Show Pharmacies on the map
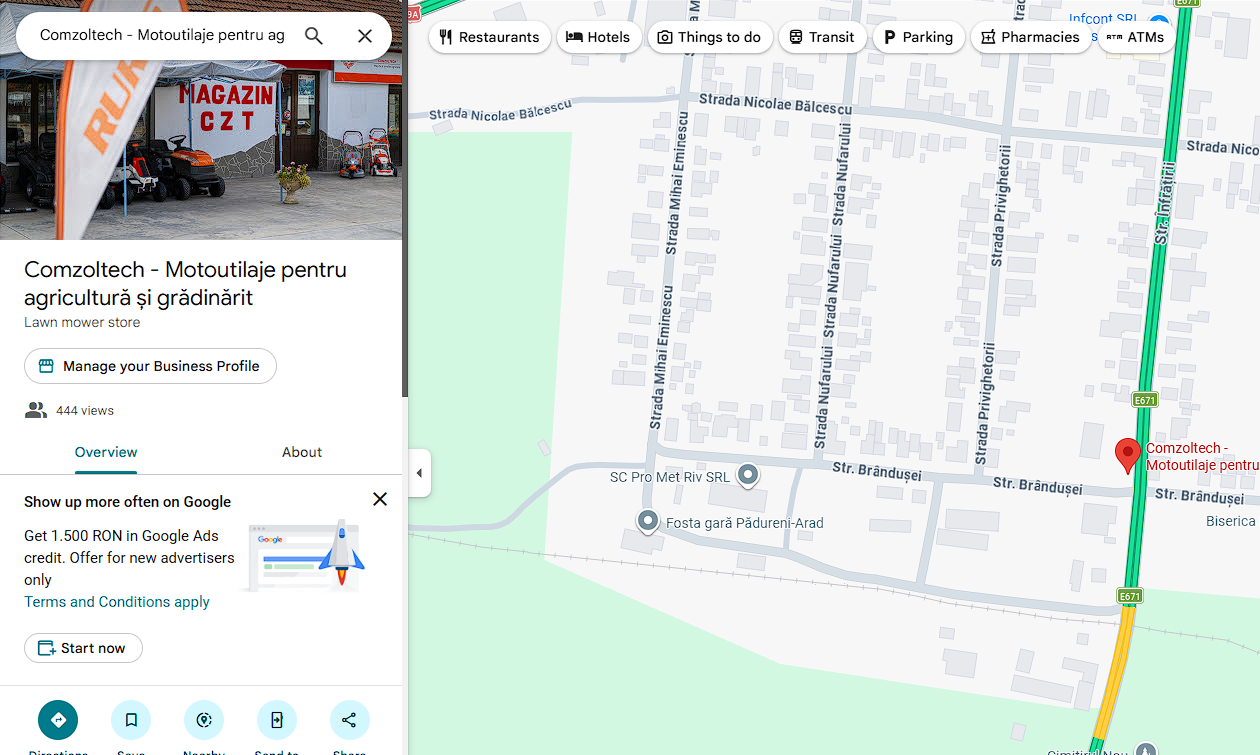 pos(1030,37)
